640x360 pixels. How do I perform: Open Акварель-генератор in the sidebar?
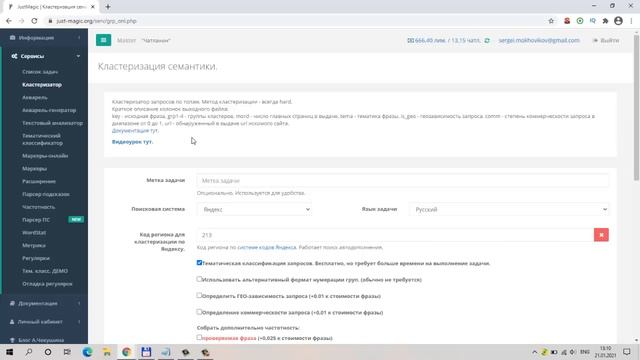click(49, 110)
